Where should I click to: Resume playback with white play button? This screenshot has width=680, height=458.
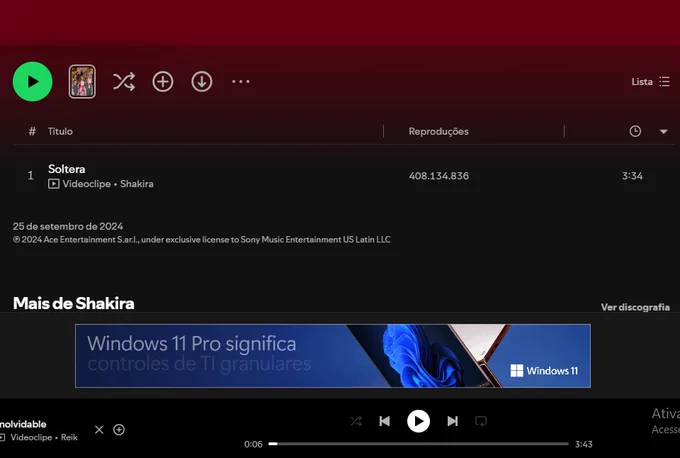(418, 421)
